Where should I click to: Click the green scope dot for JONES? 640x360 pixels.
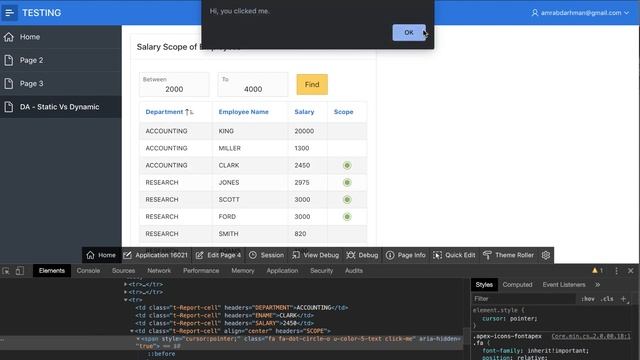[347, 182]
